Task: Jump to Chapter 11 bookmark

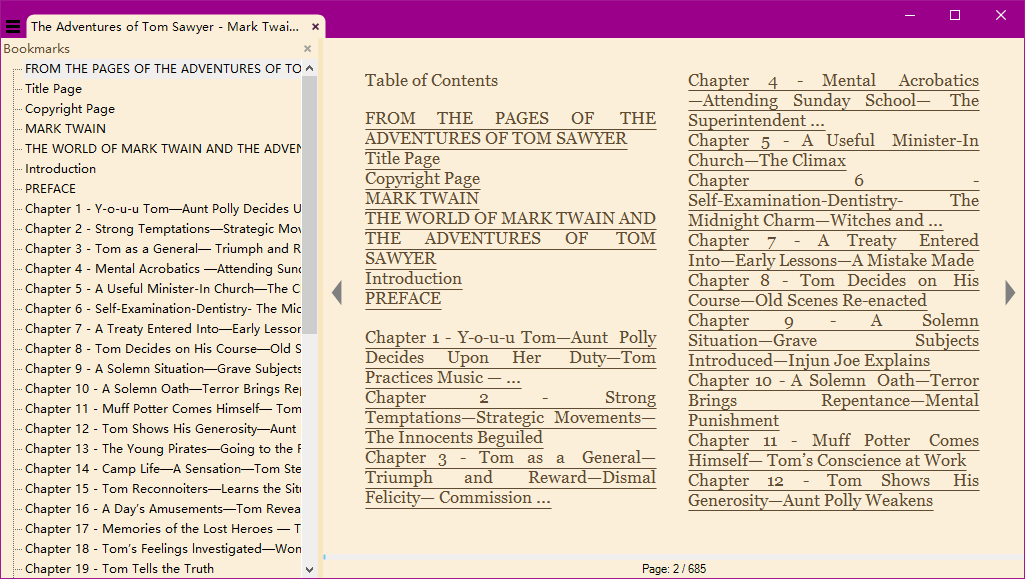Action: click(x=163, y=408)
